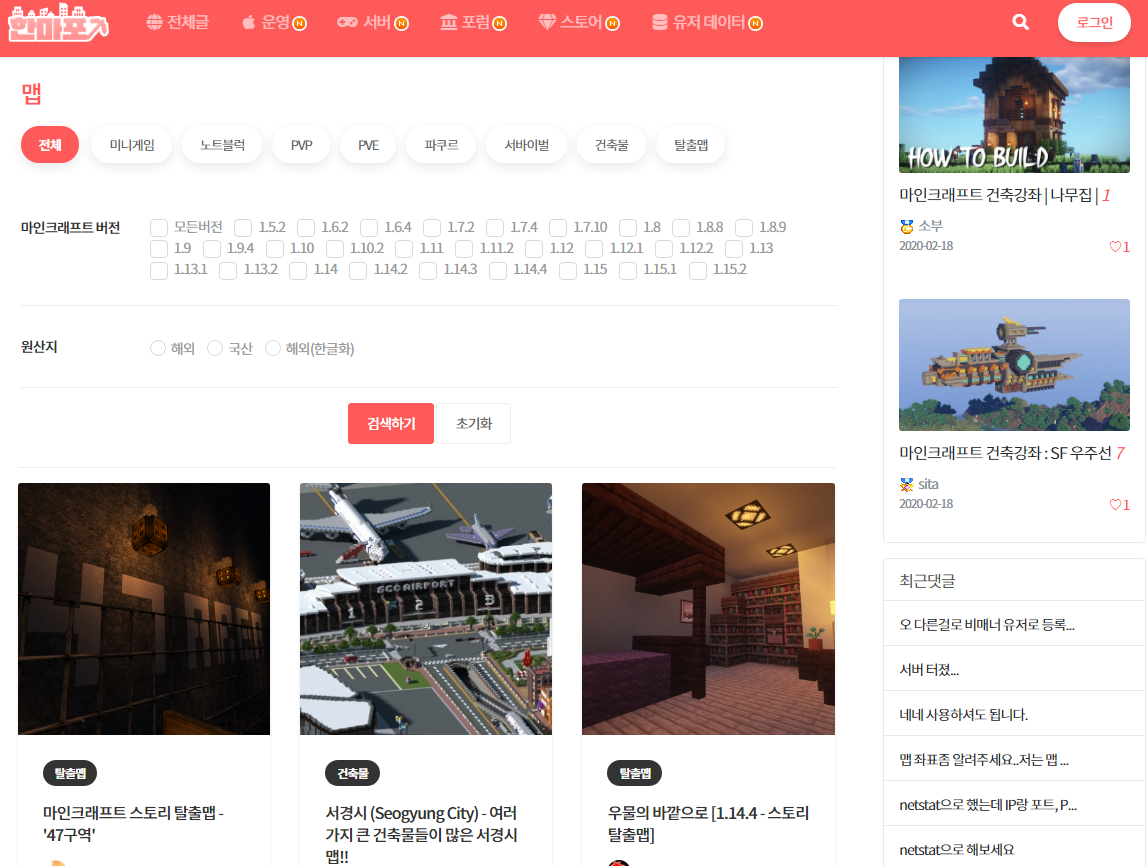This screenshot has width=1148, height=866.
Task: Click the building icon beside 포럼
Action: coord(449,23)
